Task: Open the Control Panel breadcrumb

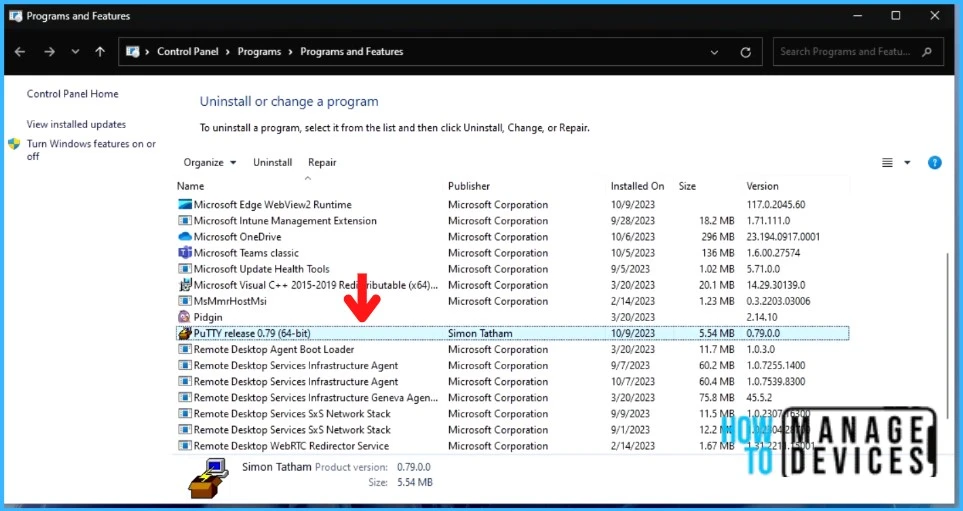Action: [187, 52]
